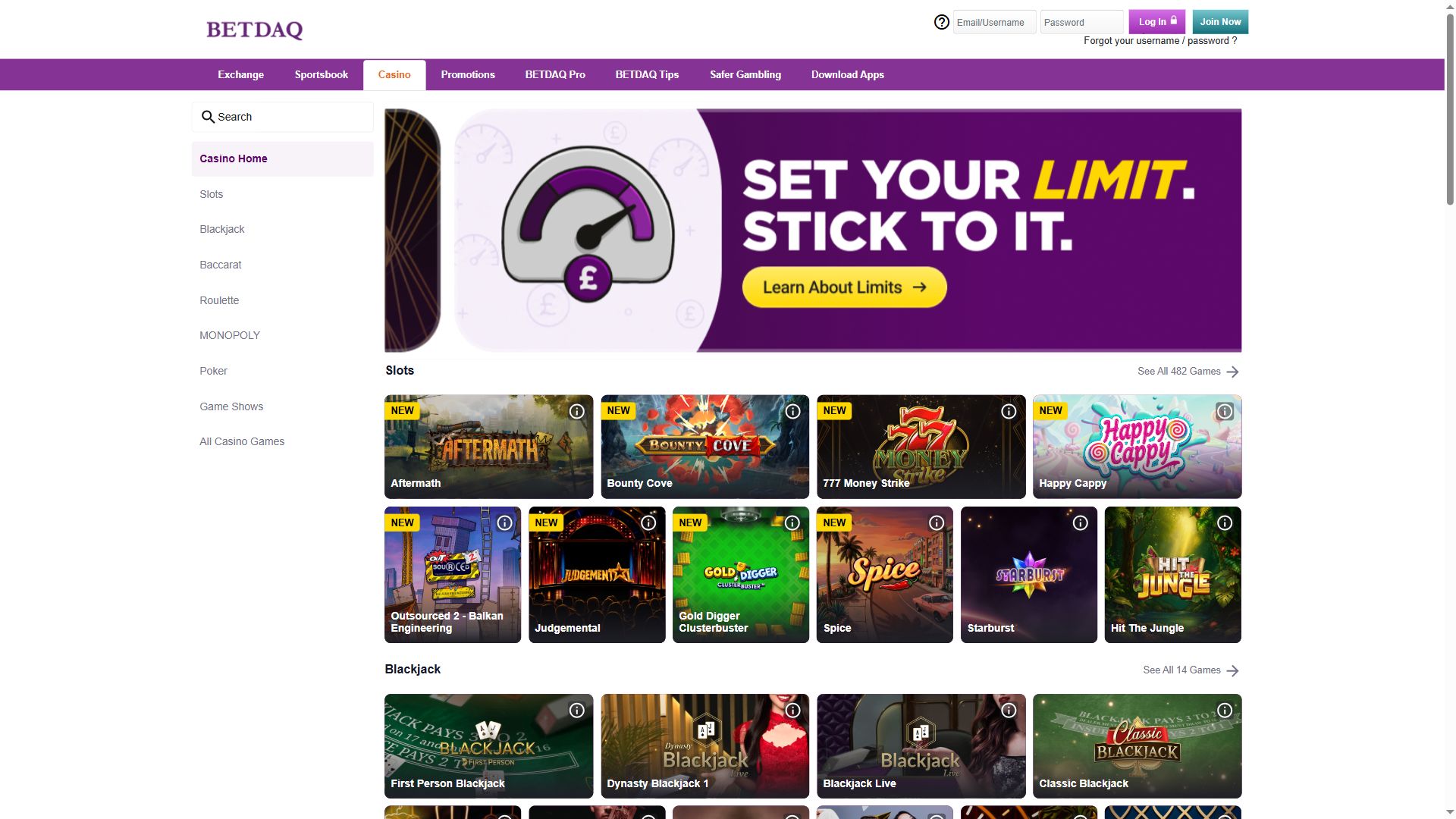
Task: Click Learn About Limits button
Action: coord(844,287)
